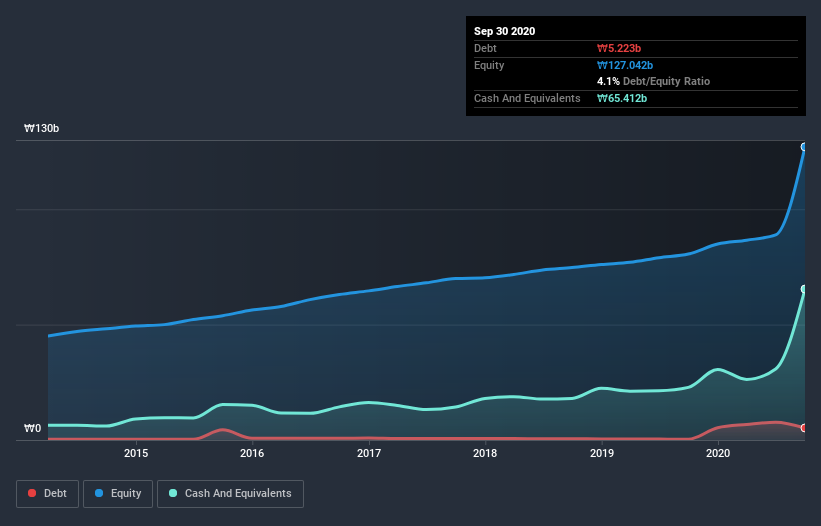Click the 4.1% Debt/Equity Ratio text
This screenshot has height=526, width=821.
[x=653, y=81]
